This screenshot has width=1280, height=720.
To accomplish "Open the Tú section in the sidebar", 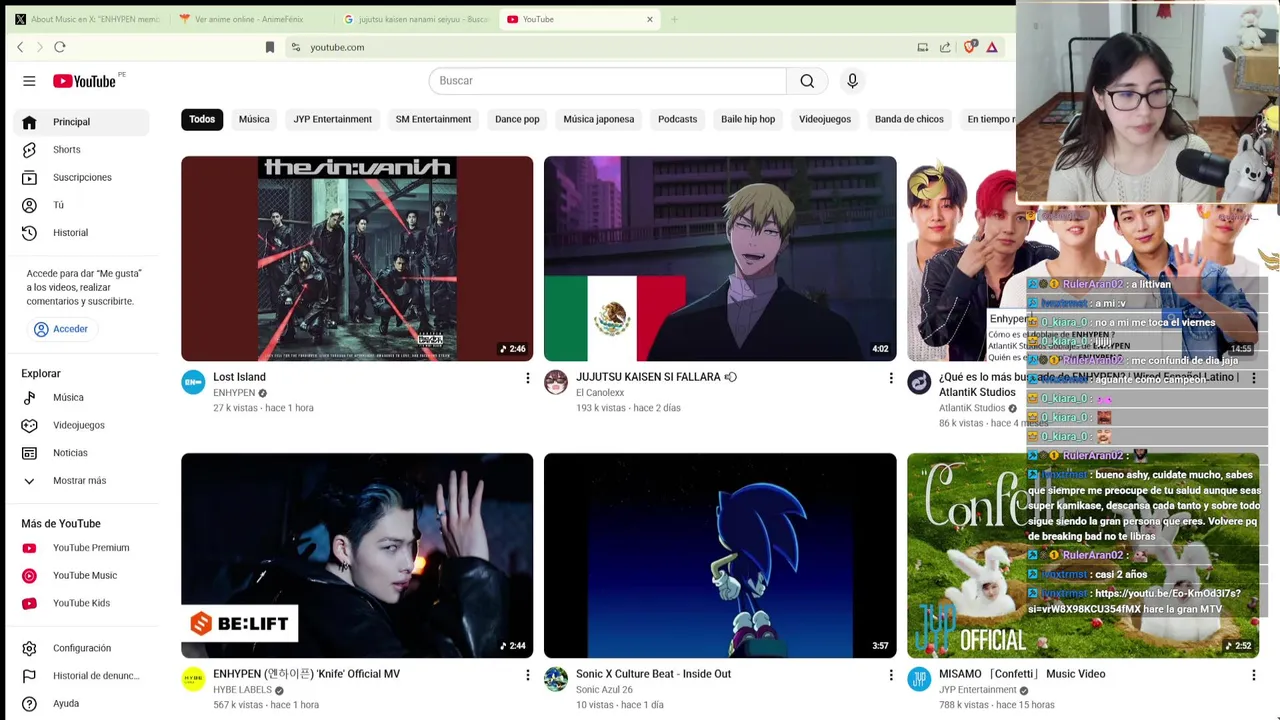I will (x=81, y=205).
